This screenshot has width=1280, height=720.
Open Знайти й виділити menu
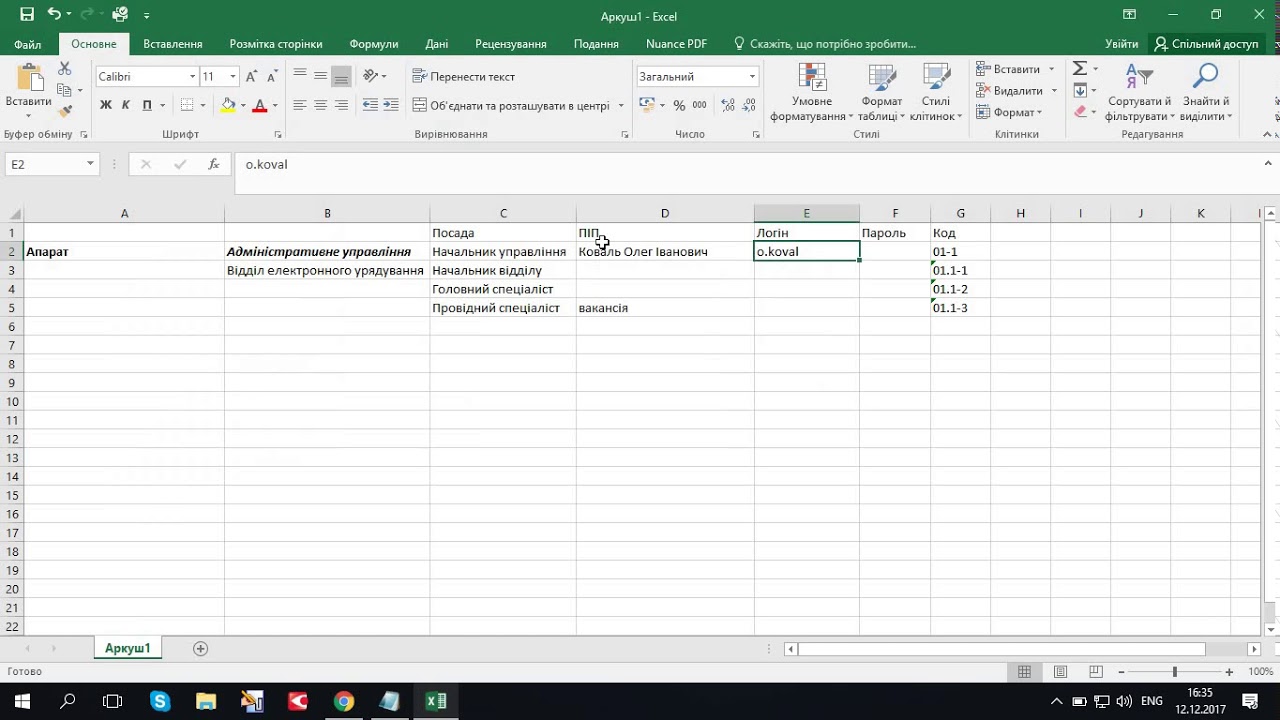tap(1206, 93)
